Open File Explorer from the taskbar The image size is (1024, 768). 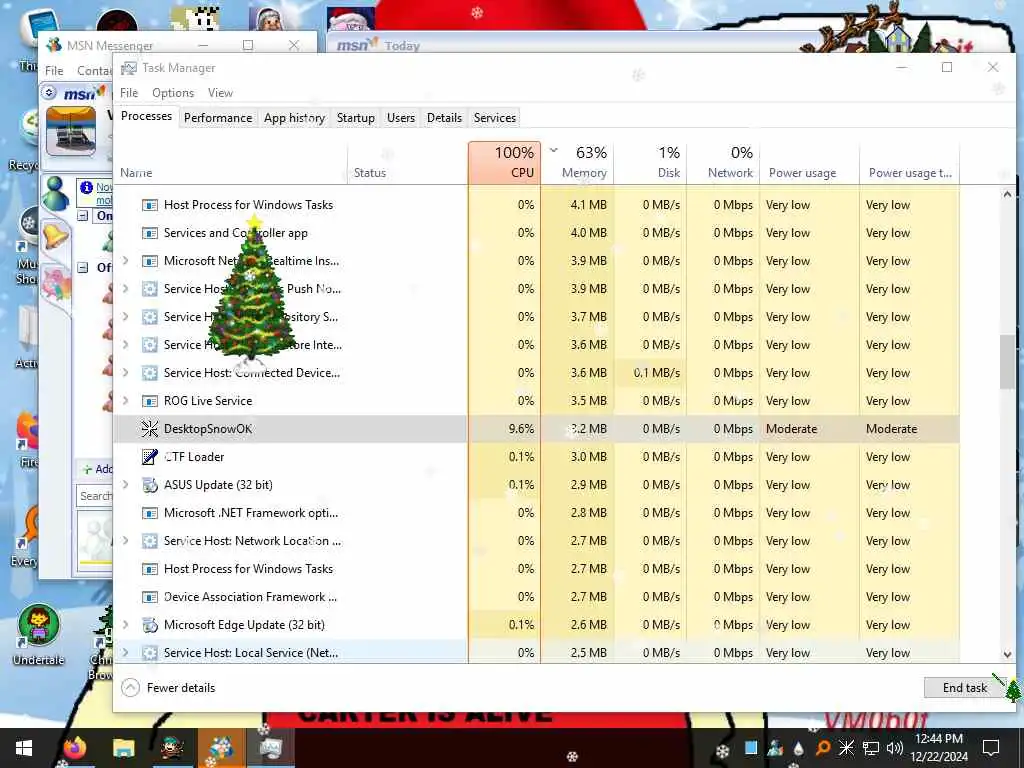tap(123, 748)
